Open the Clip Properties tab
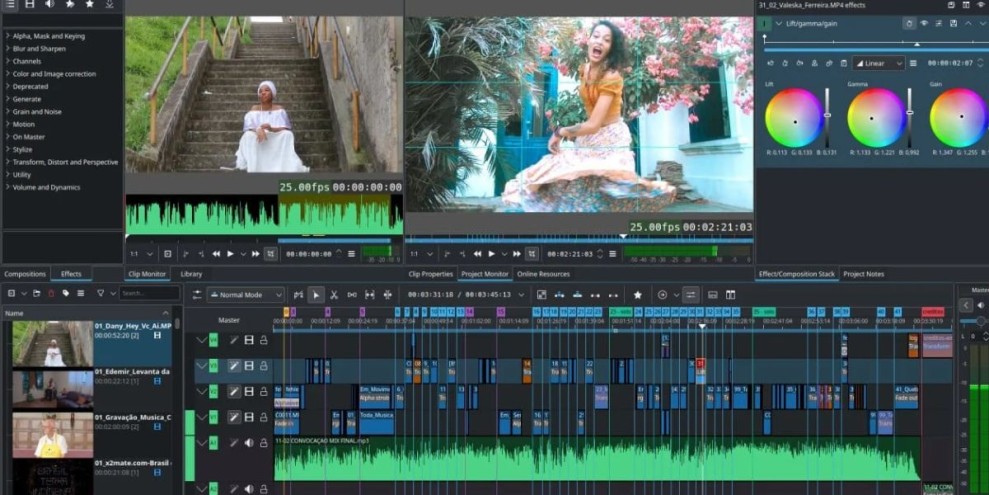The height and width of the screenshot is (495, 989). click(x=431, y=274)
